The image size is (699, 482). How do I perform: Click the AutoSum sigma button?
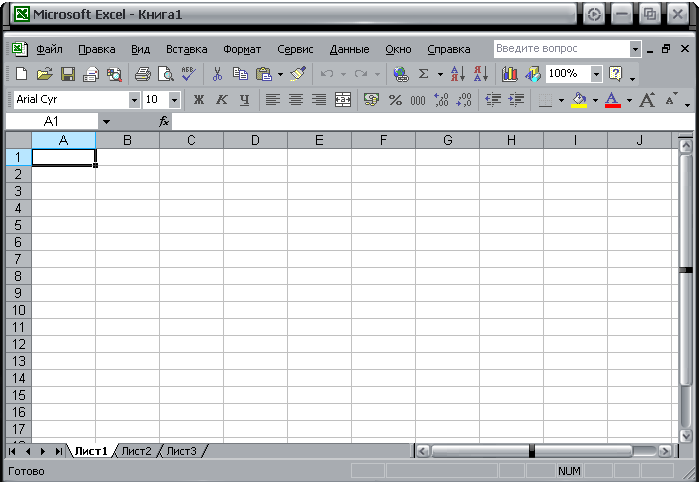[x=424, y=74]
